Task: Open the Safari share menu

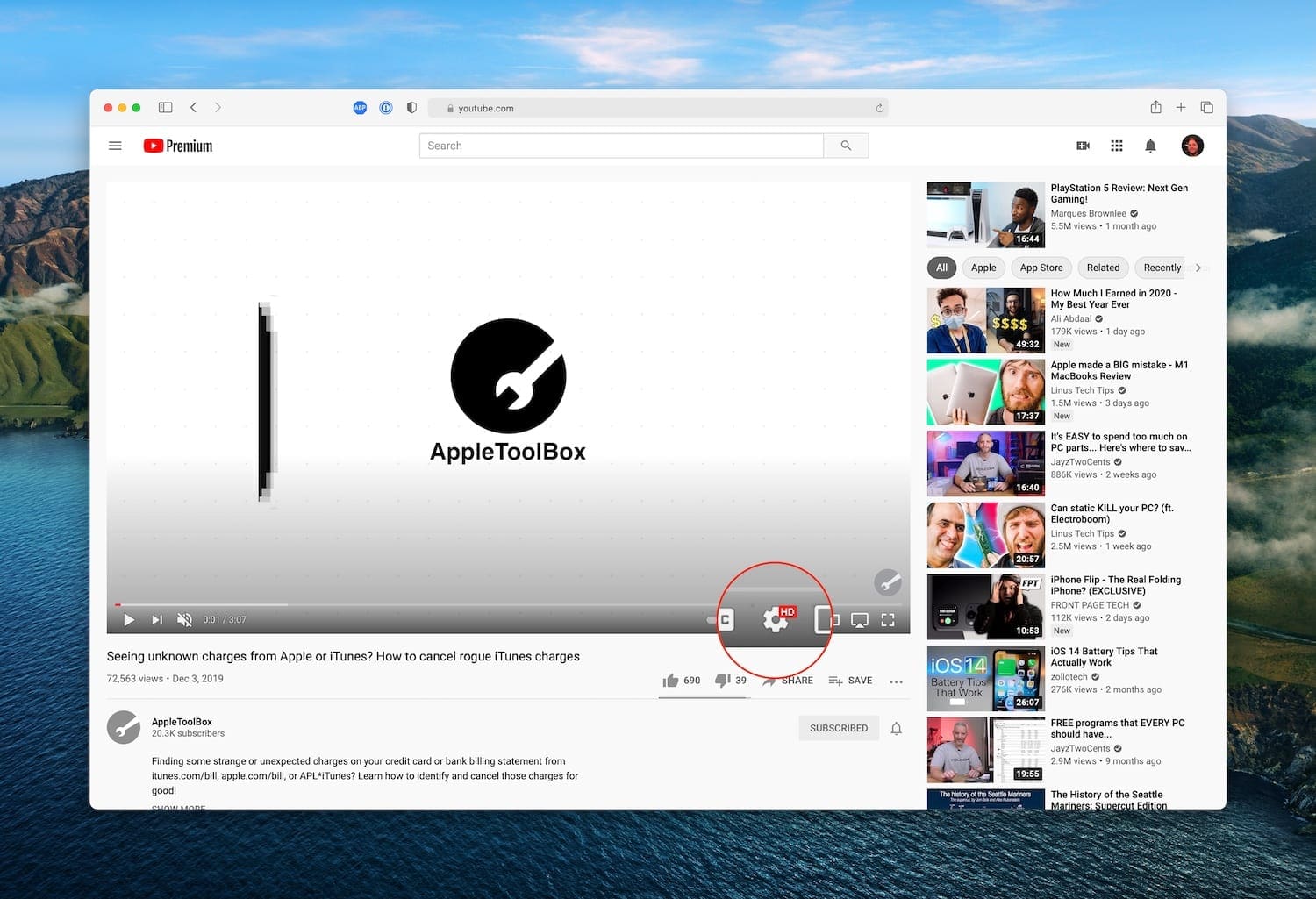Action: pyautogui.click(x=1155, y=107)
